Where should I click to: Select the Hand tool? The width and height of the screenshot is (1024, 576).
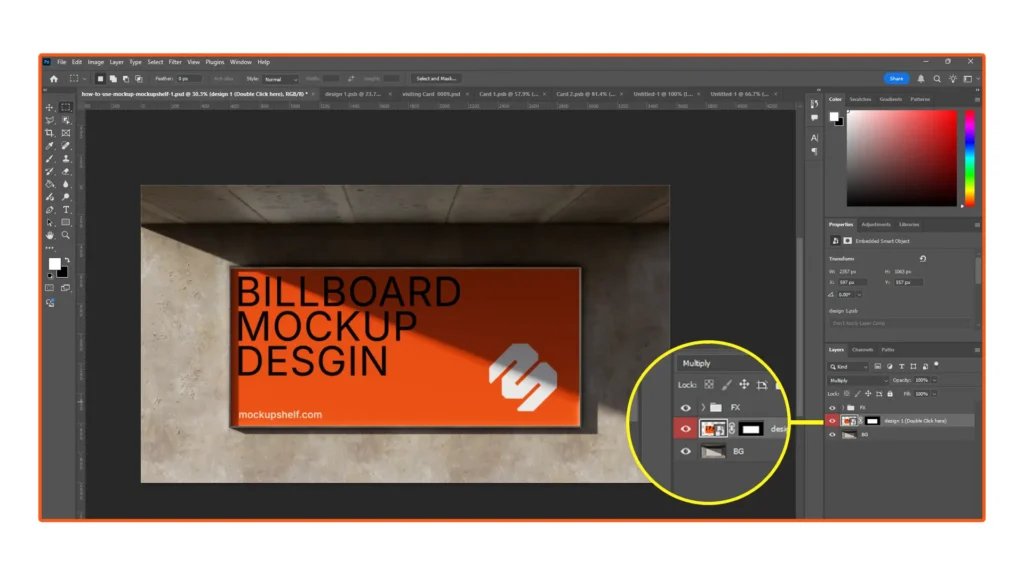(50, 236)
